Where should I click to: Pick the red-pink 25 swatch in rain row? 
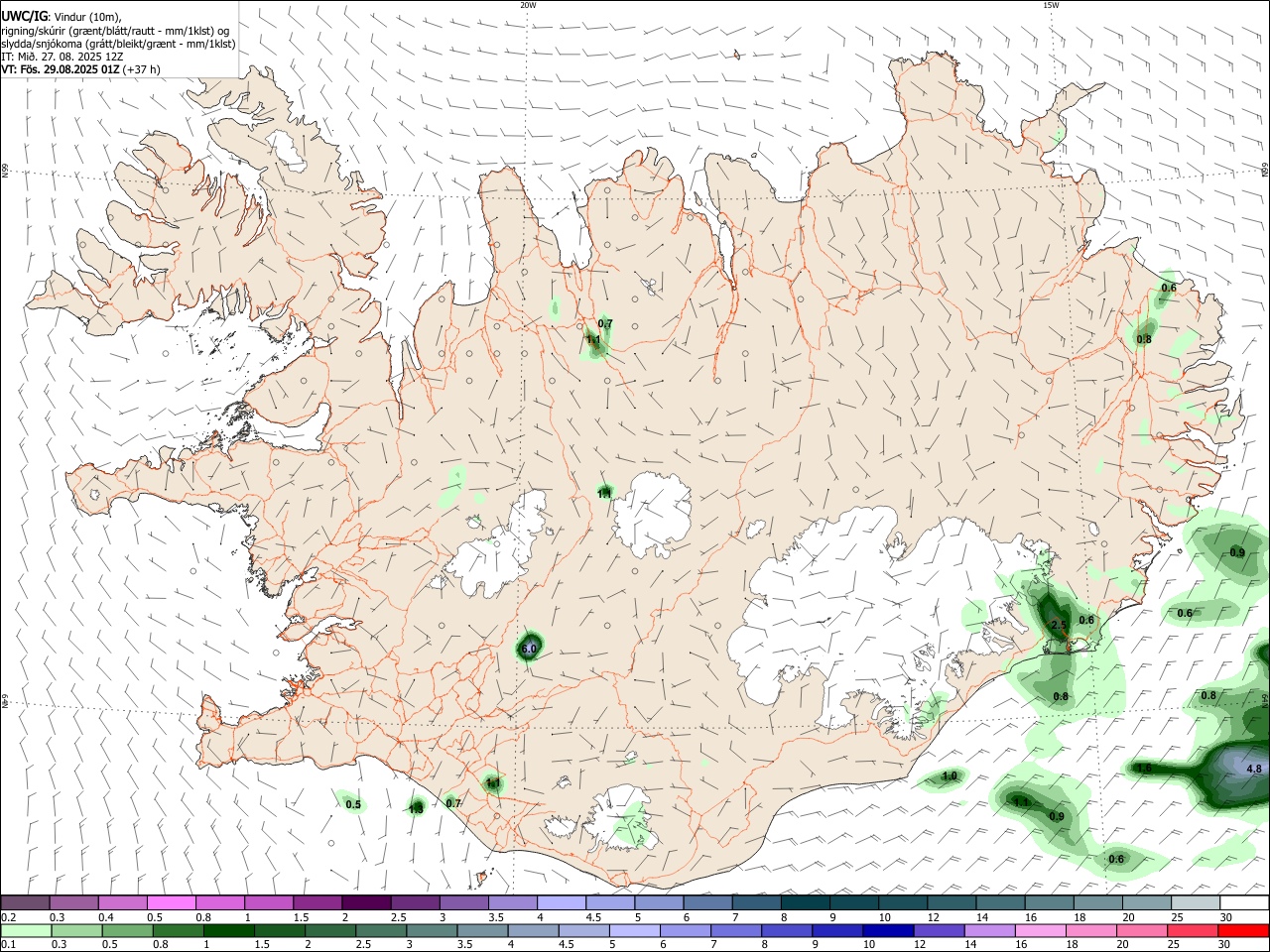coord(1193,930)
